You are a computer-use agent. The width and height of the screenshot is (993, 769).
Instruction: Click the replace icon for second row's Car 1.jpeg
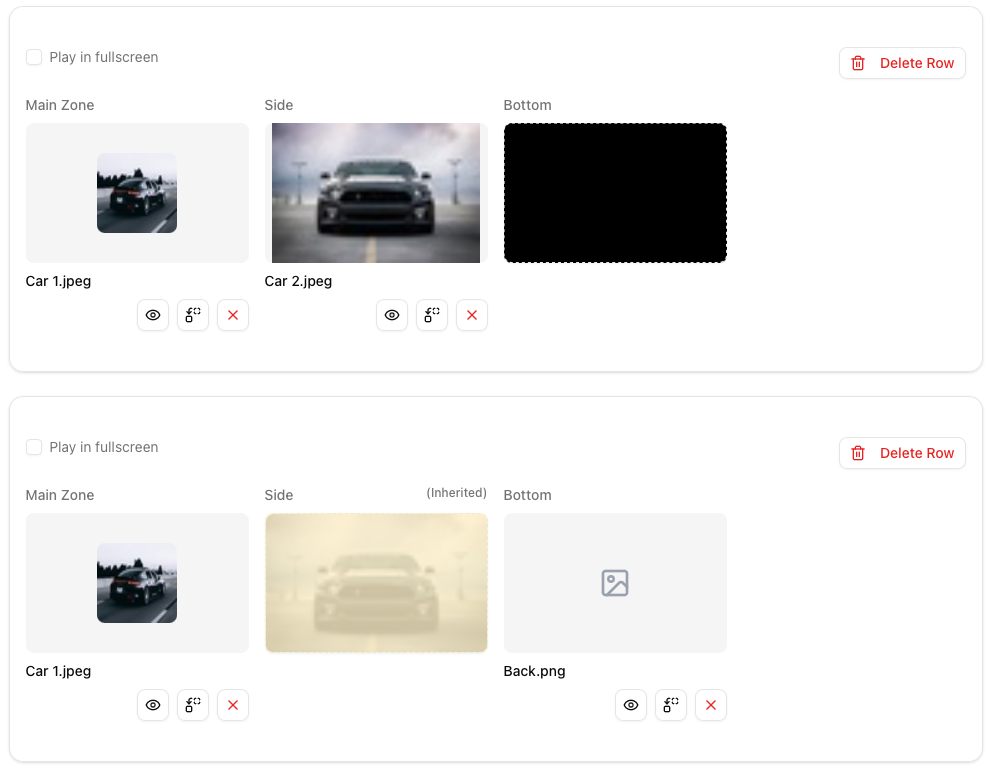[x=193, y=705]
